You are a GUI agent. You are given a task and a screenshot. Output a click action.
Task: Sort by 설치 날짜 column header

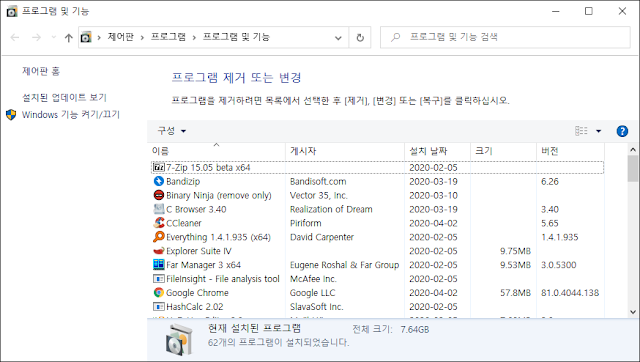(437, 151)
